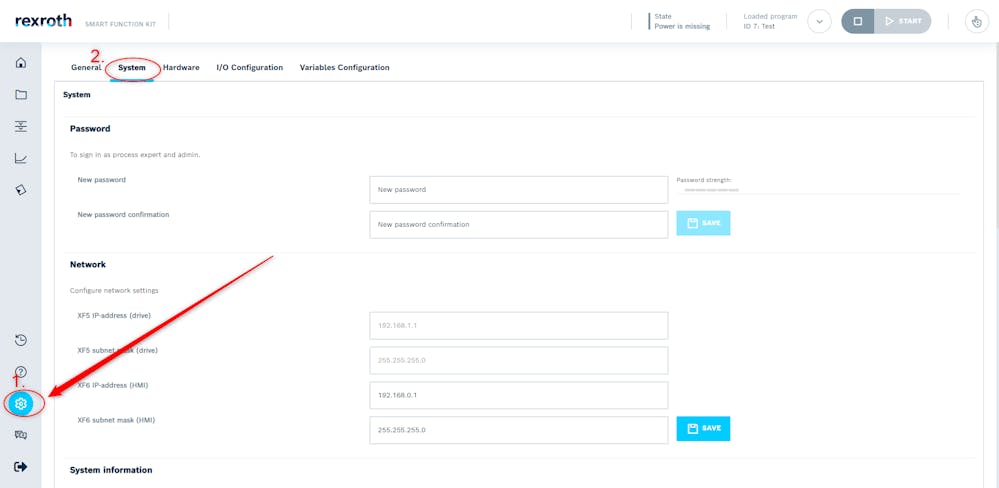Click the manual mode hand icon
This screenshot has width=999, height=488.
tap(975, 22)
